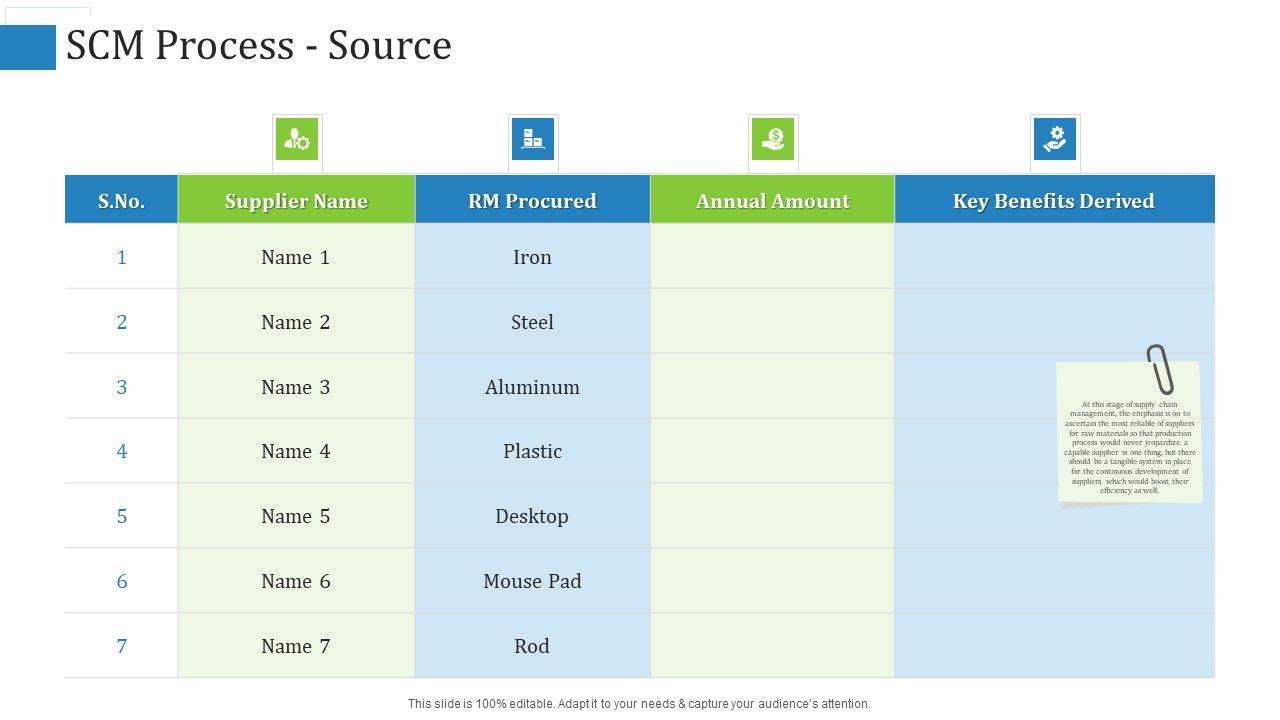Click the Mouse Pad cell
Image resolution: width=1280 pixels, height=720 pixels.
coord(532,581)
